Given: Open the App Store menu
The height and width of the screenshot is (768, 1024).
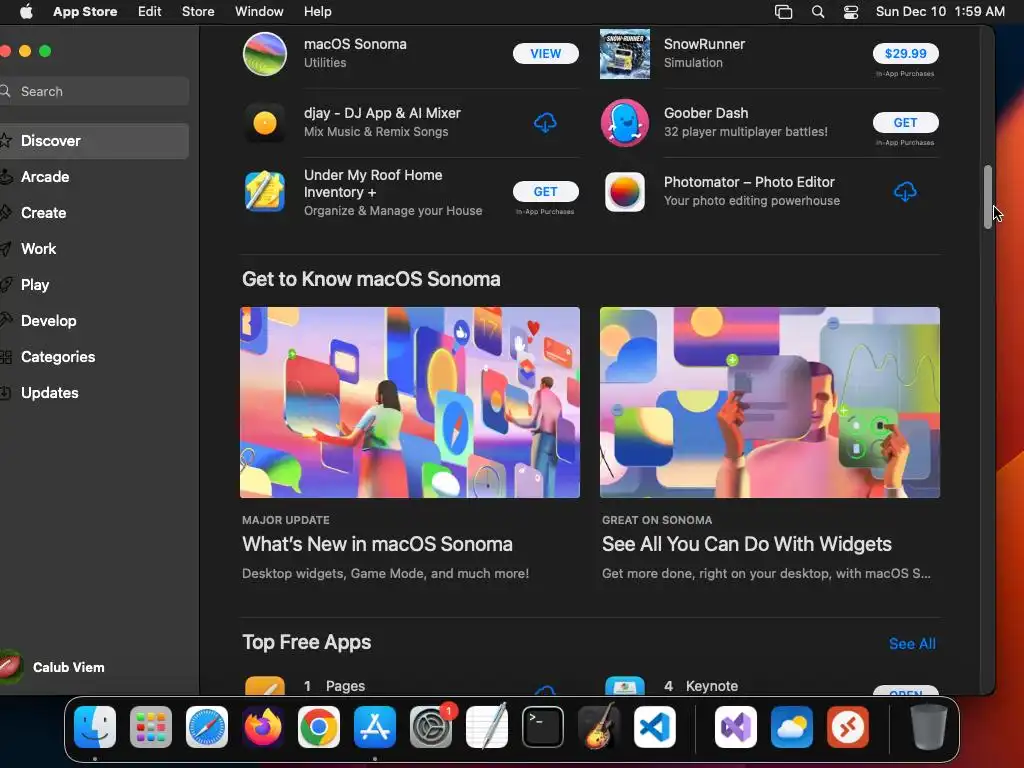Looking at the screenshot, I should 85,12.
